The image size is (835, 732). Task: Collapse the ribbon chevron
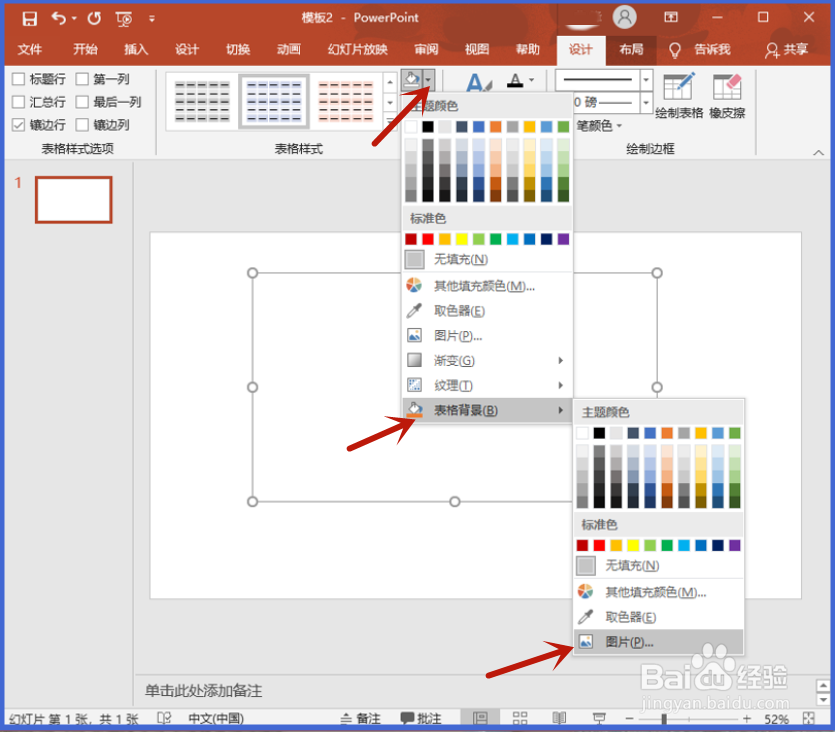click(818, 153)
